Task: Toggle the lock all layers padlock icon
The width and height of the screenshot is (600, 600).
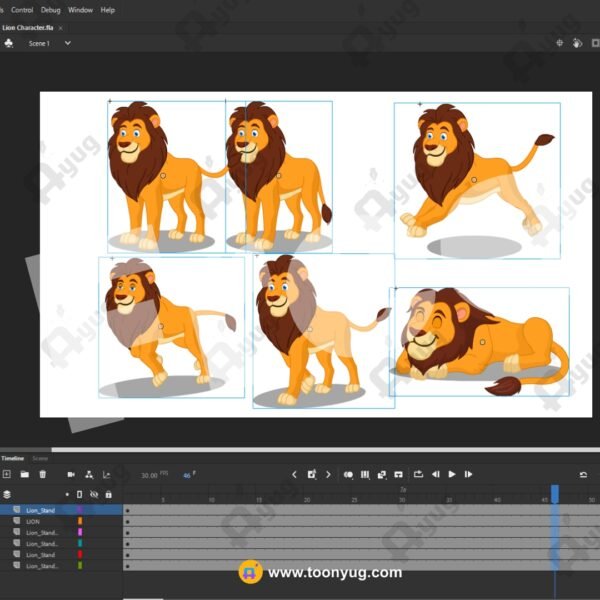Action: coord(108,494)
